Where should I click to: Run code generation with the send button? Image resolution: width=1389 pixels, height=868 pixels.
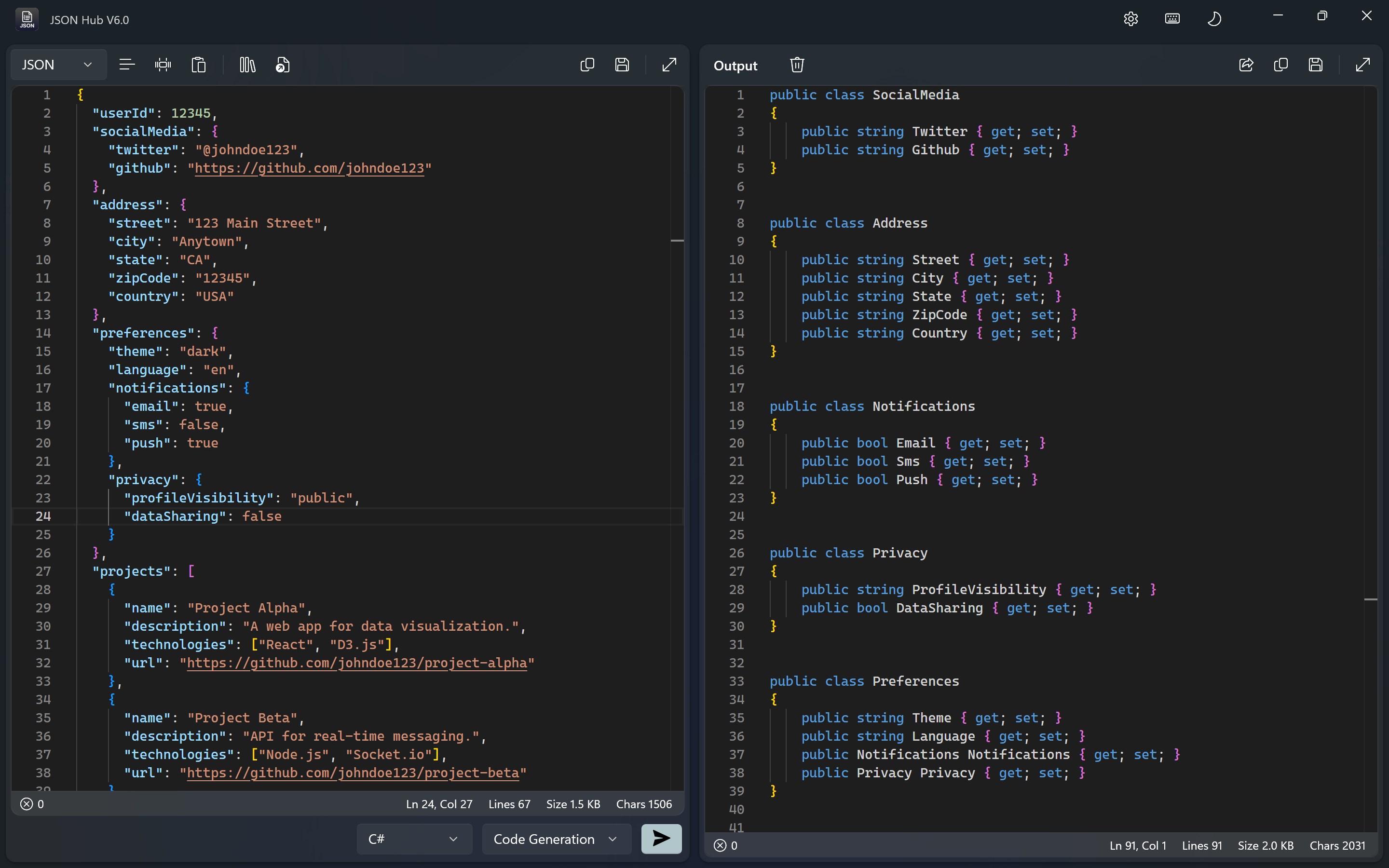coord(661,839)
